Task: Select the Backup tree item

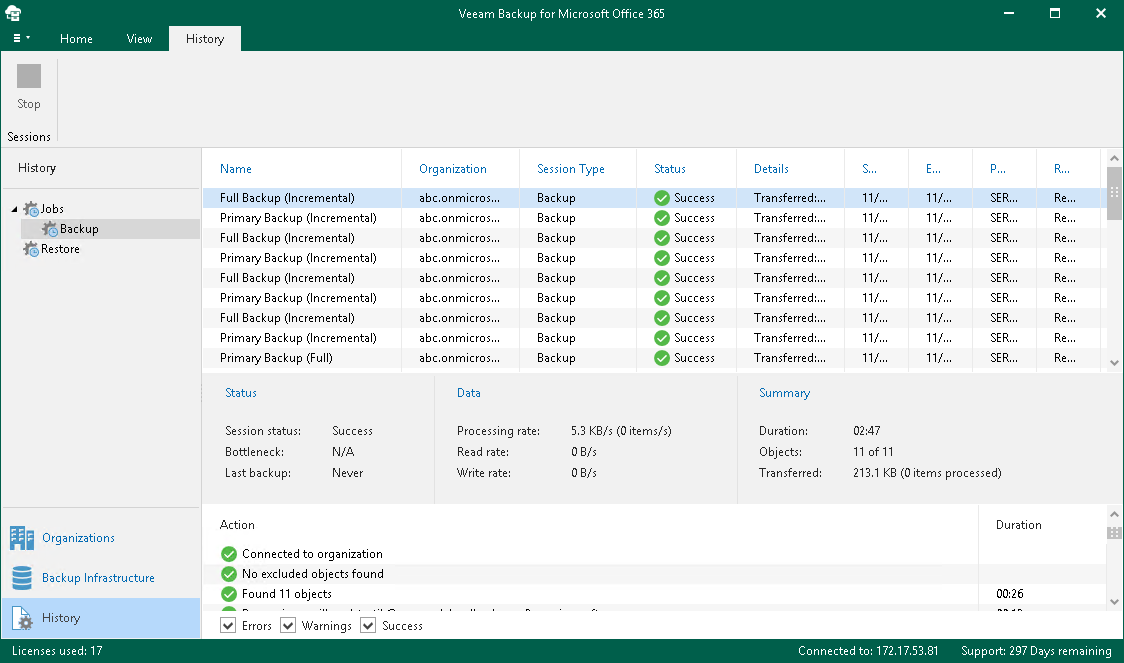Action: click(x=79, y=229)
